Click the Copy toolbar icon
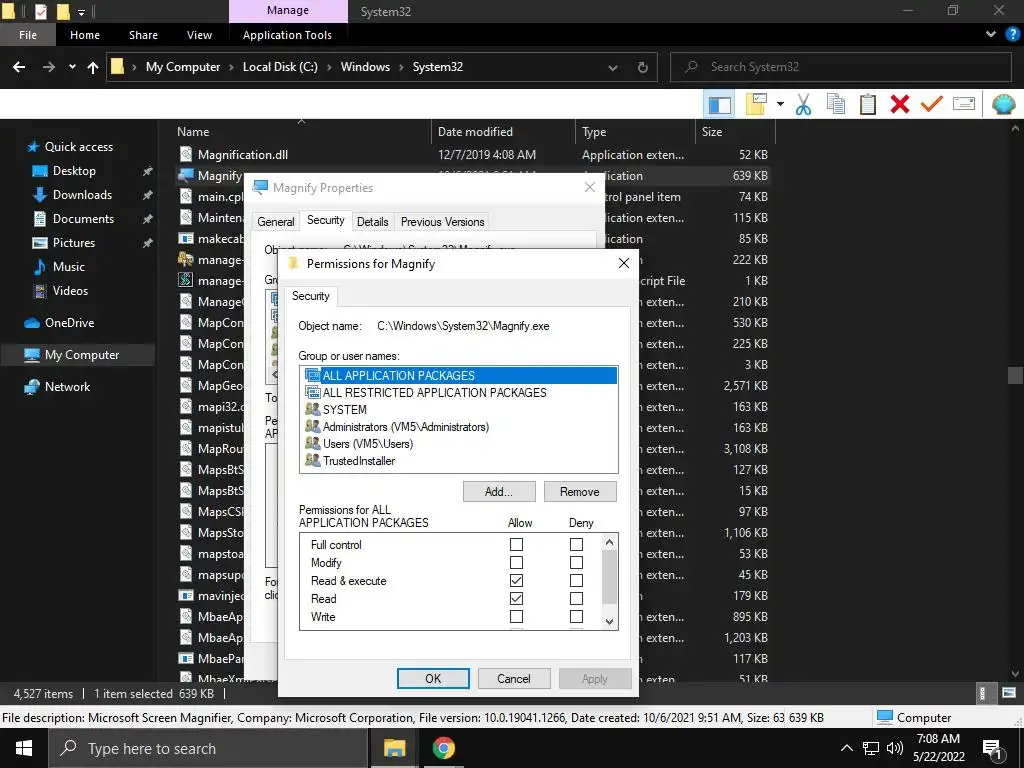The width and height of the screenshot is (1024, 768). coord(836,104)
